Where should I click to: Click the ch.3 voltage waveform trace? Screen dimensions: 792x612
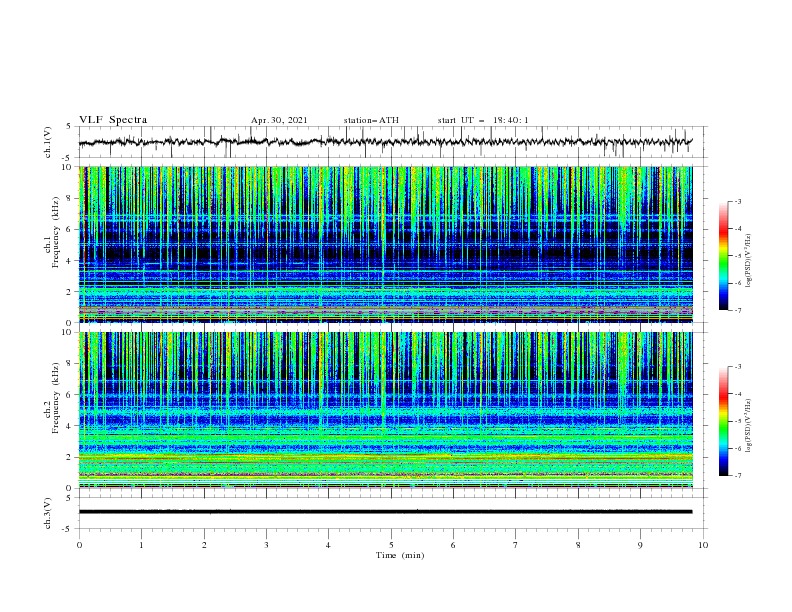pyautogui.click(x=385, y=512)
